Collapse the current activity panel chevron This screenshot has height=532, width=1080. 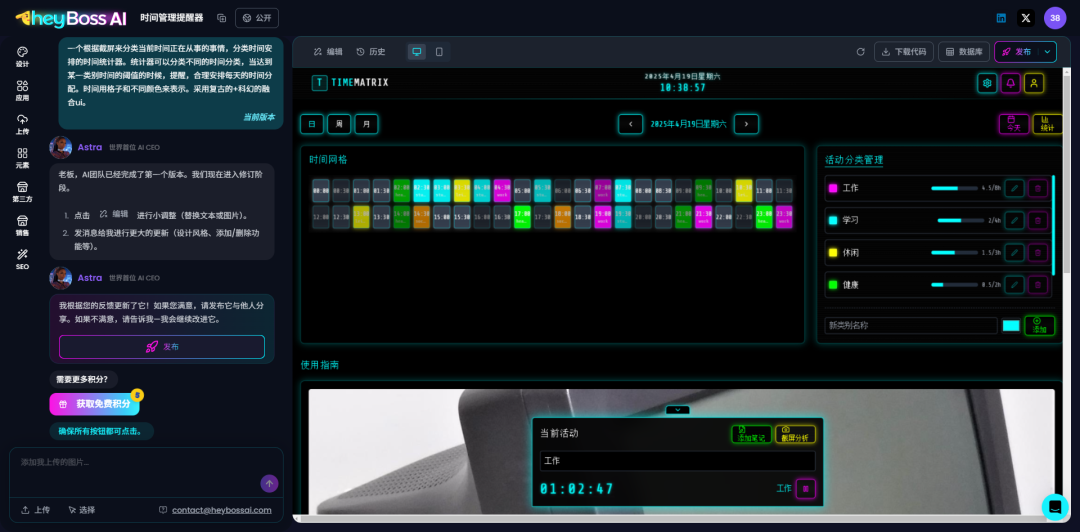[678, 409]
